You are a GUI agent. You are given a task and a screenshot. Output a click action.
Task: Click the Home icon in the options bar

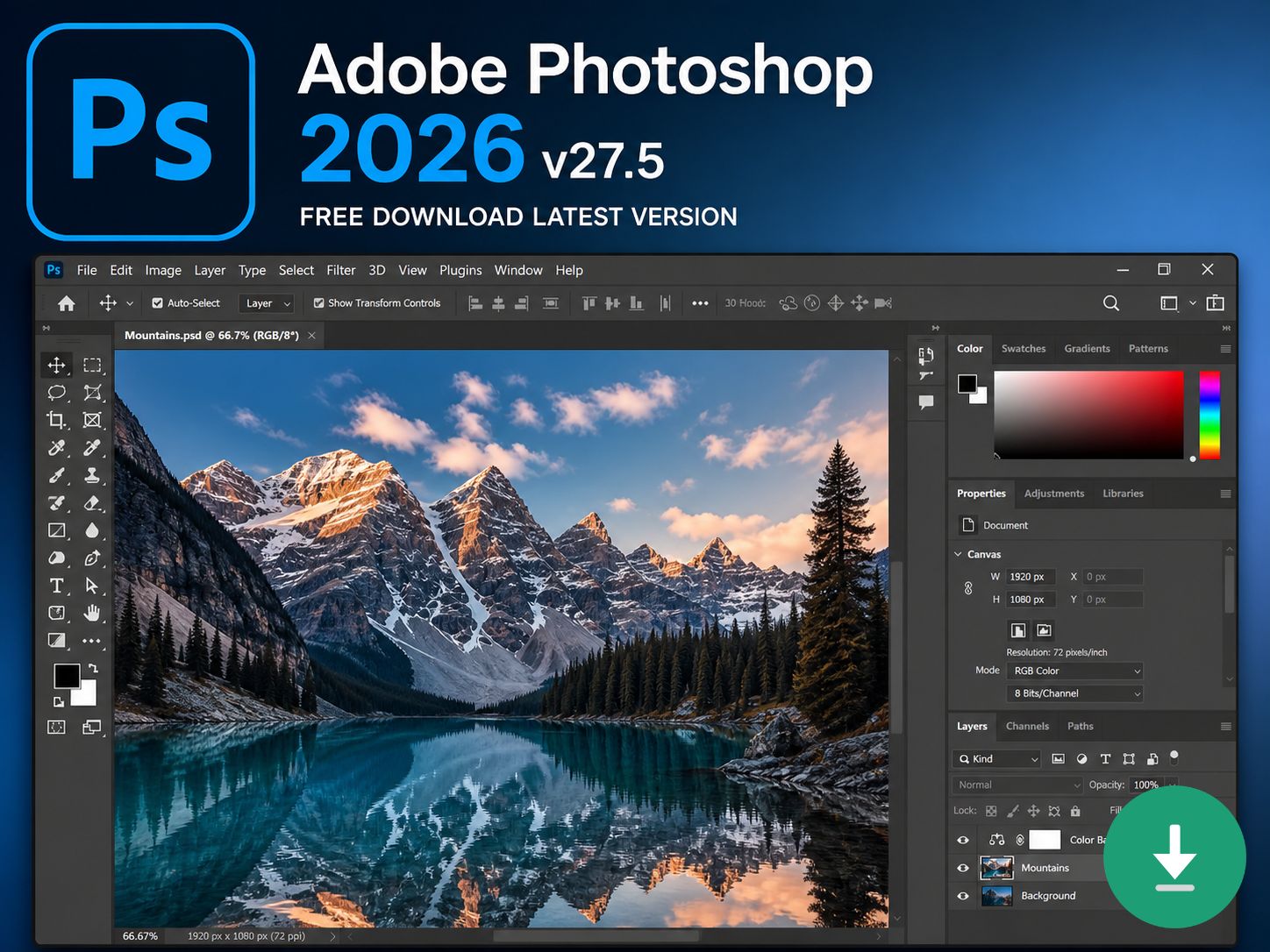(x=67, y=303)
